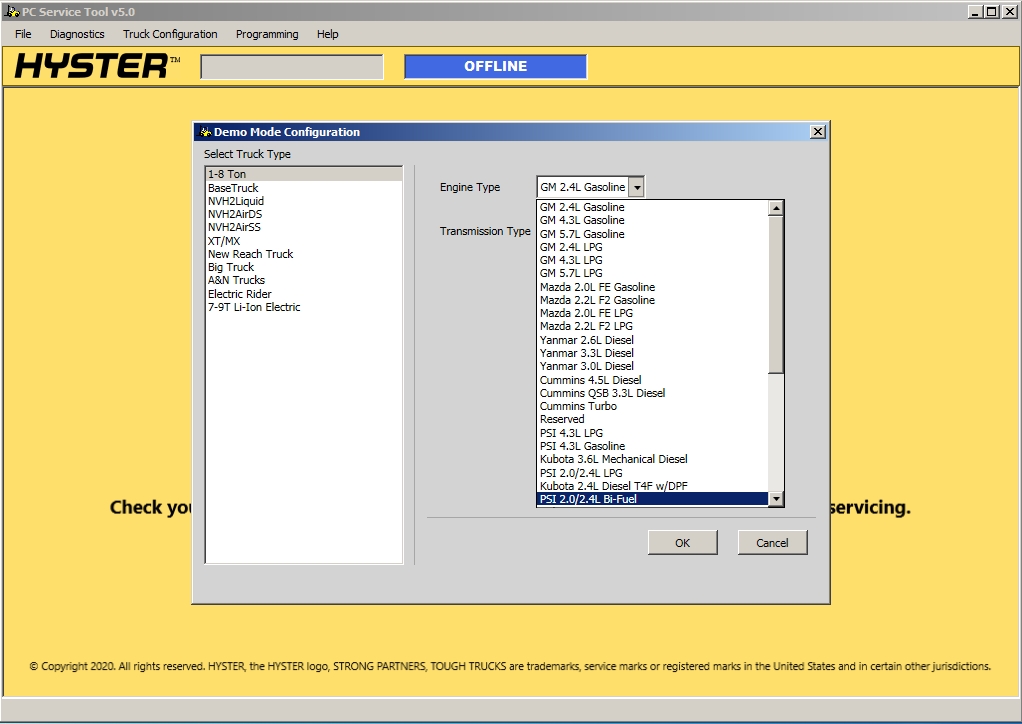1022x724 pixels.
Task: Select Electric Rider truck type
Action: (x=239, y=293)
